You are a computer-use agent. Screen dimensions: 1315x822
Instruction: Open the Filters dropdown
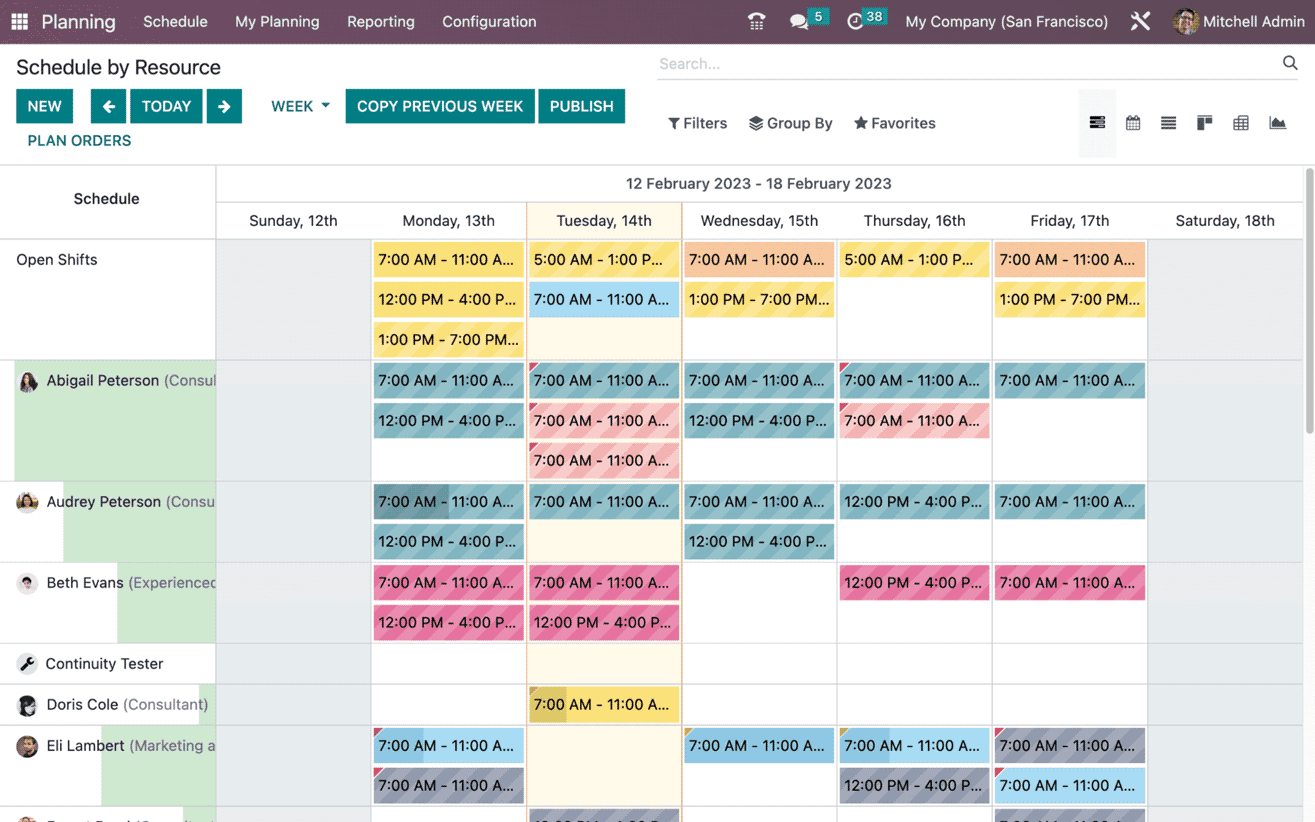[697, 123]
